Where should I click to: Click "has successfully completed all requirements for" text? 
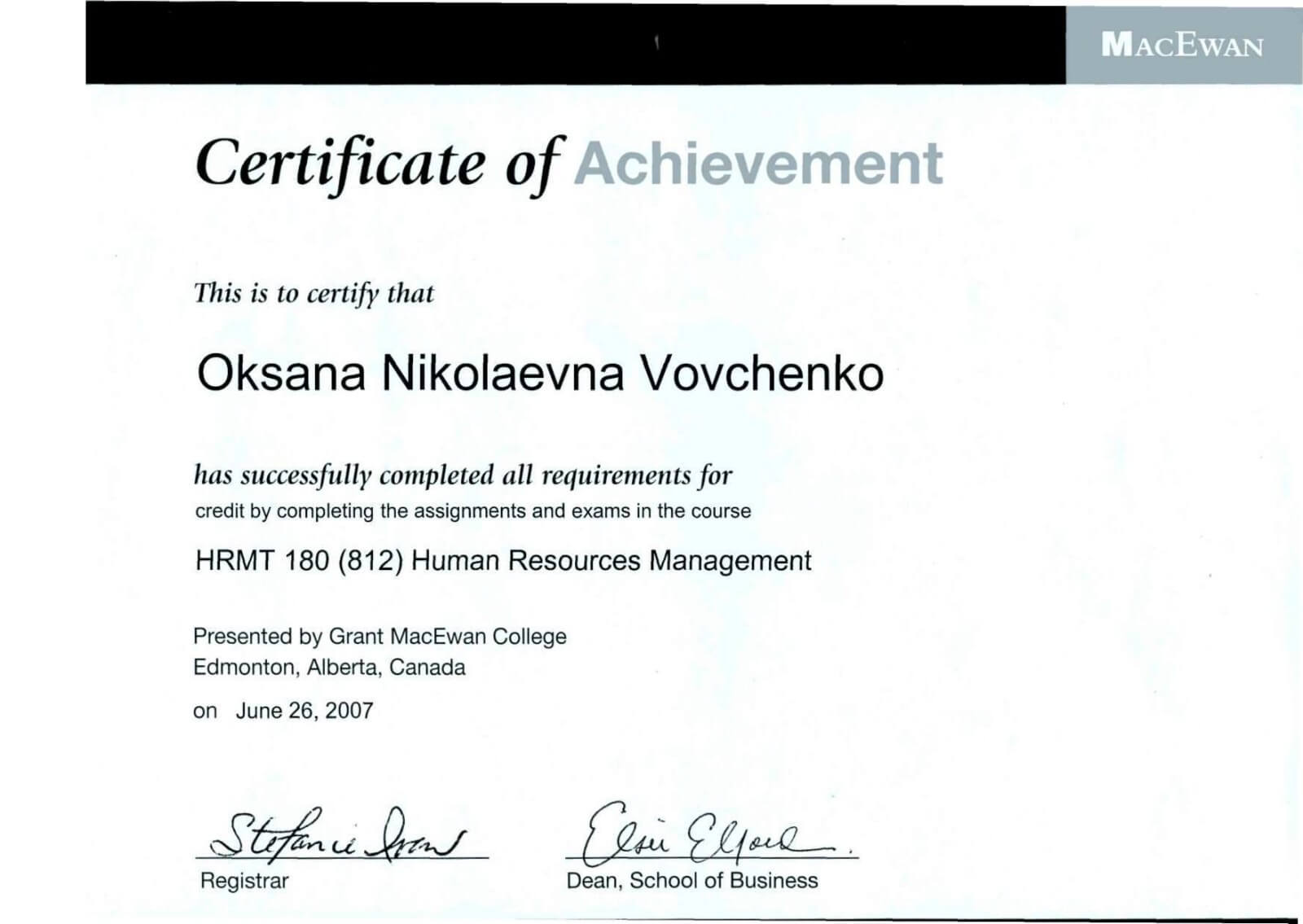point(463,475)
